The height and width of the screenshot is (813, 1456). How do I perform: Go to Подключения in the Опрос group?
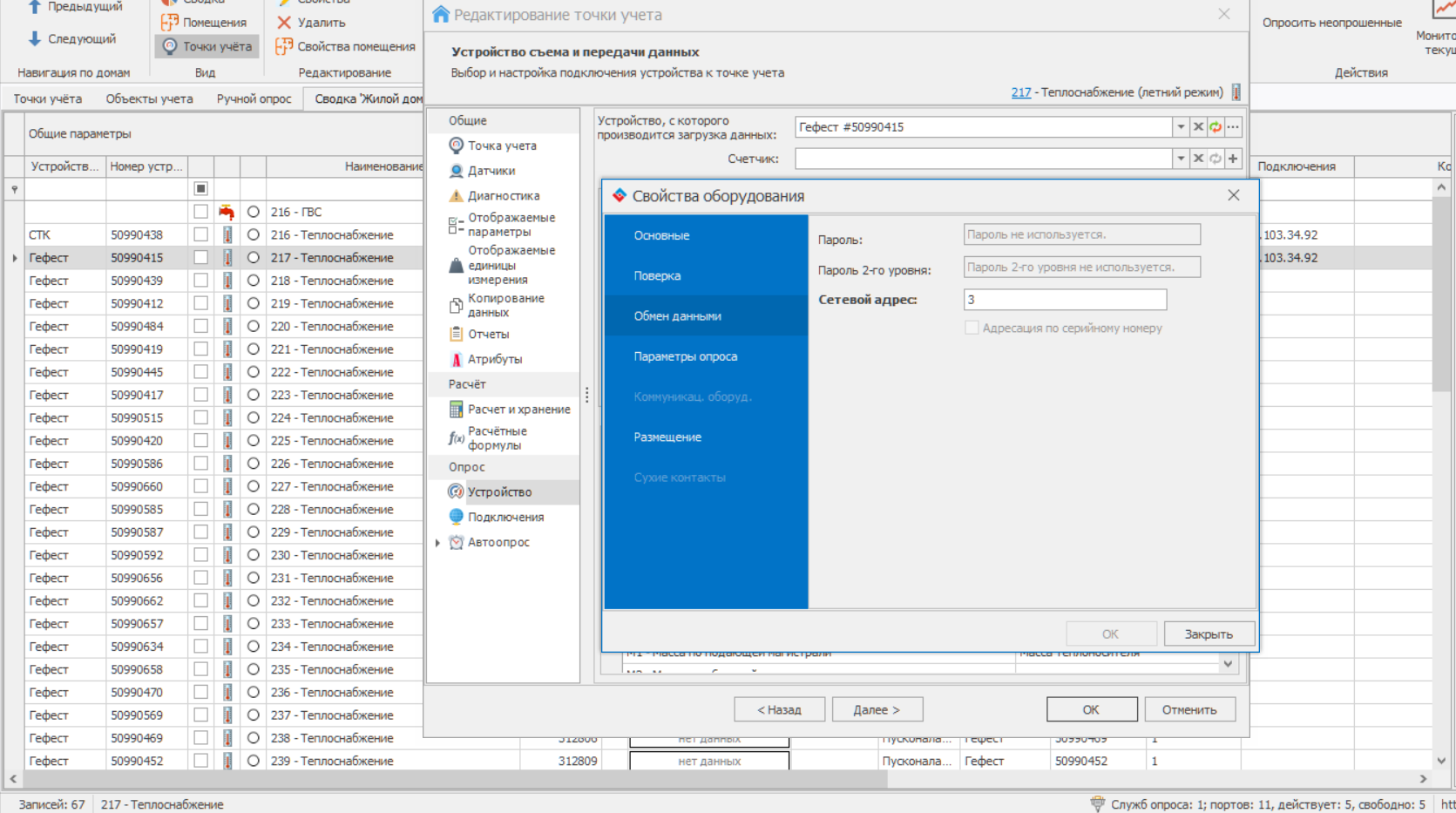505,517
